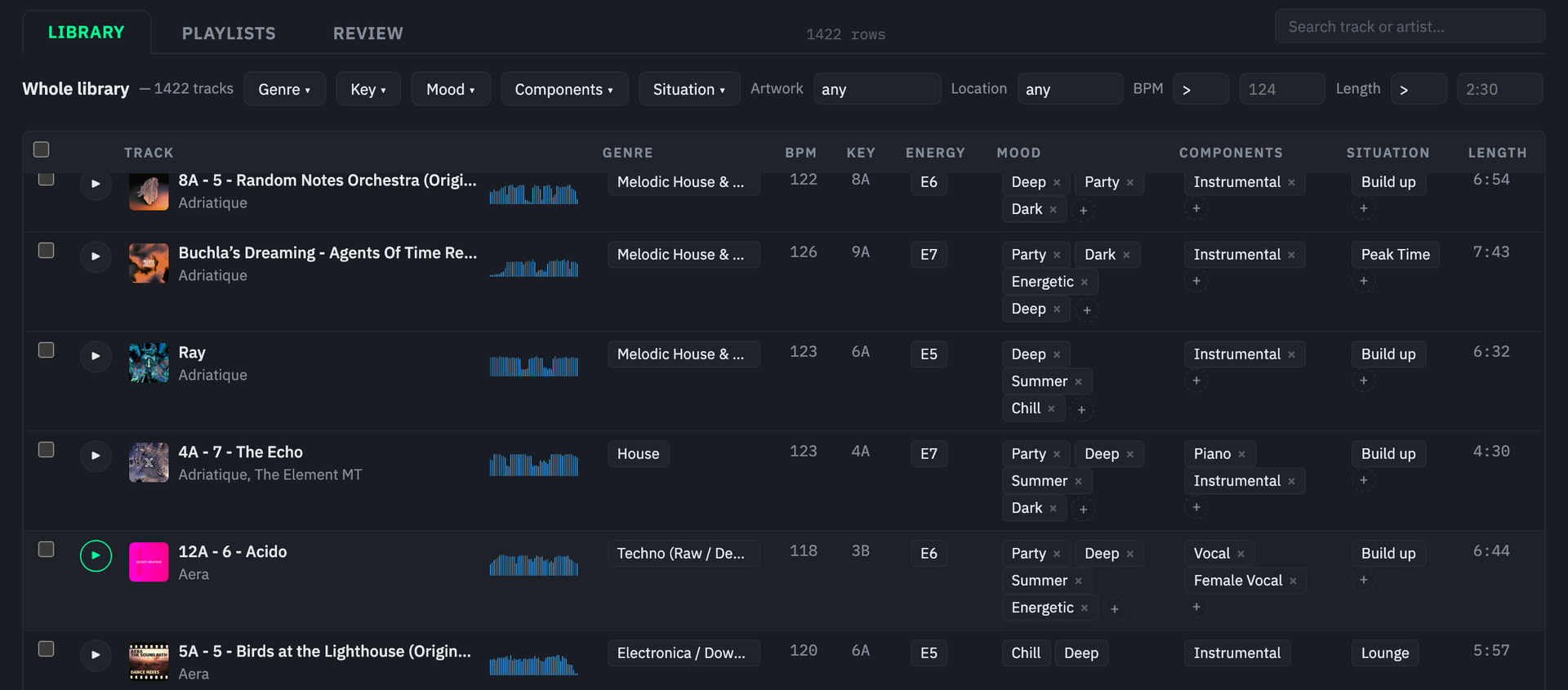The height and width of the screenshot is (690, 1568).
Task: Click the BPM value field showing 124
Action: [x=1282, y=89]
